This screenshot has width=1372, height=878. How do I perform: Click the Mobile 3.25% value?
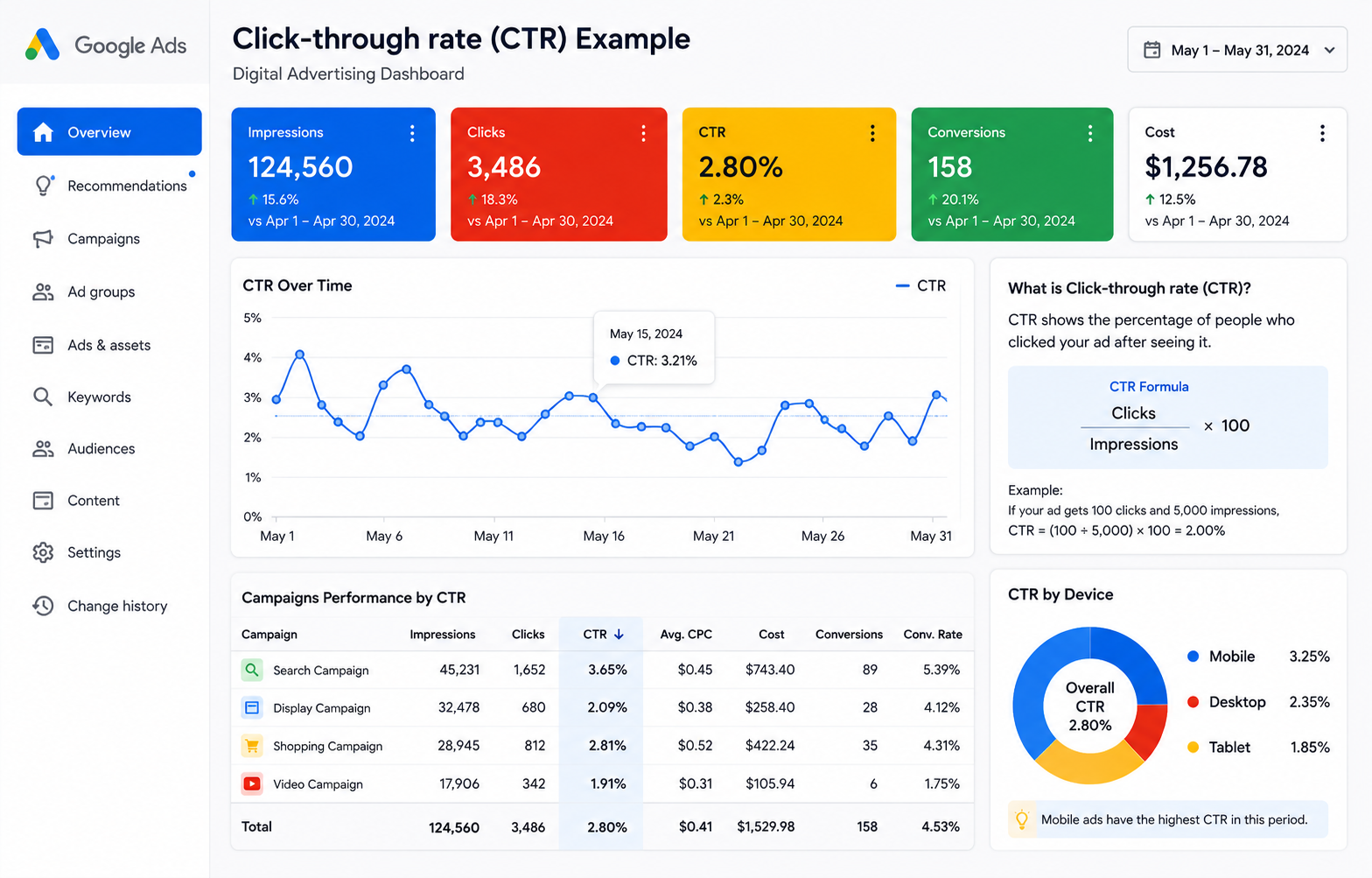1309,657
